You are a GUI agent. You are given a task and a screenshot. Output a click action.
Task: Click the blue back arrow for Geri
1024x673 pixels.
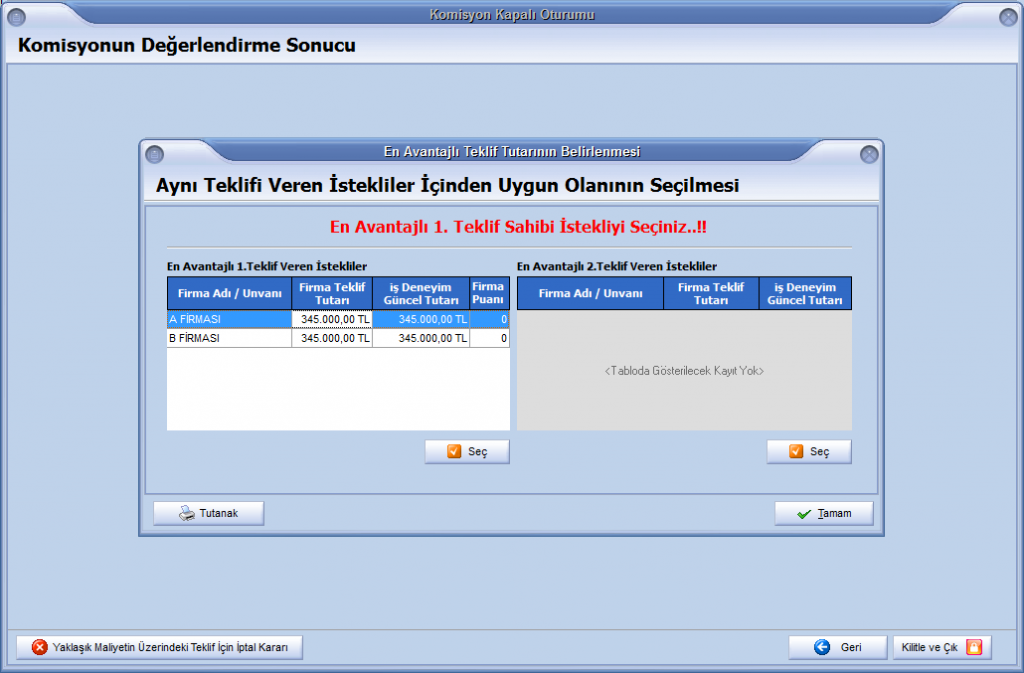pos(822,647)
